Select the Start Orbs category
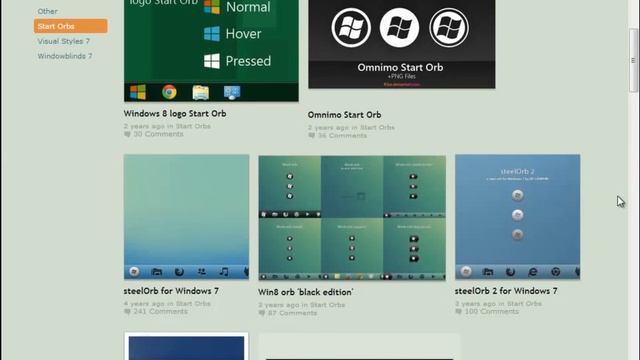The height and width of the screenshot is (360, 640). (71, 26)
